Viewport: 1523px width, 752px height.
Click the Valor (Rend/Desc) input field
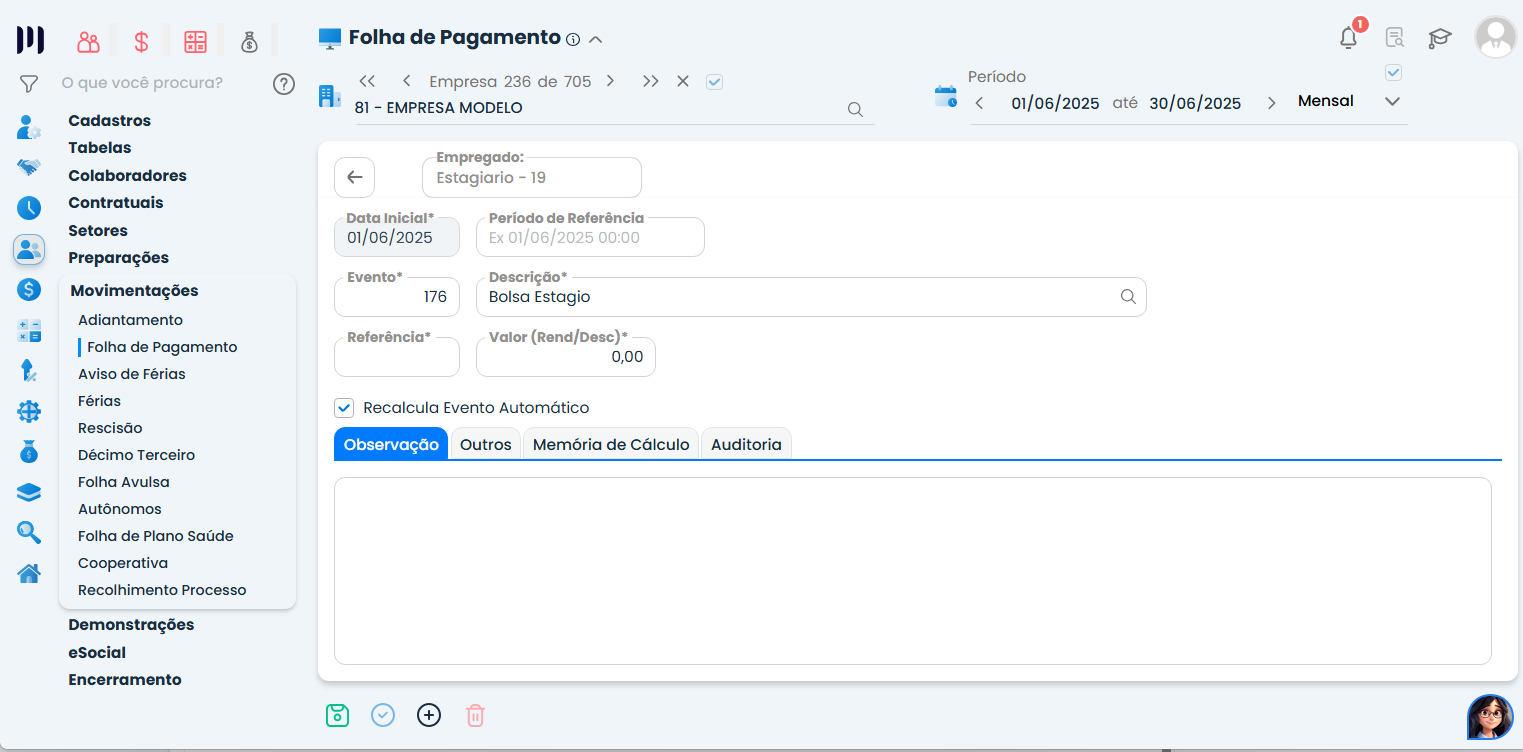(x=566, y=357)
